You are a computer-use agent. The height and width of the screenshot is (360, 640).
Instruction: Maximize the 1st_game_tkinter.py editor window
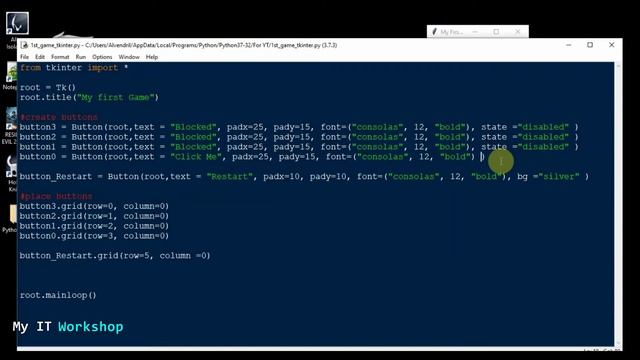pos(590,45)
